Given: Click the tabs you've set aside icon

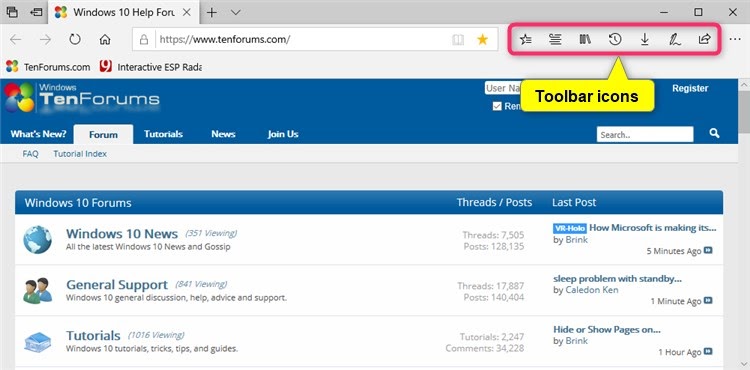Looking at the screenshot, I should point(12,12).
